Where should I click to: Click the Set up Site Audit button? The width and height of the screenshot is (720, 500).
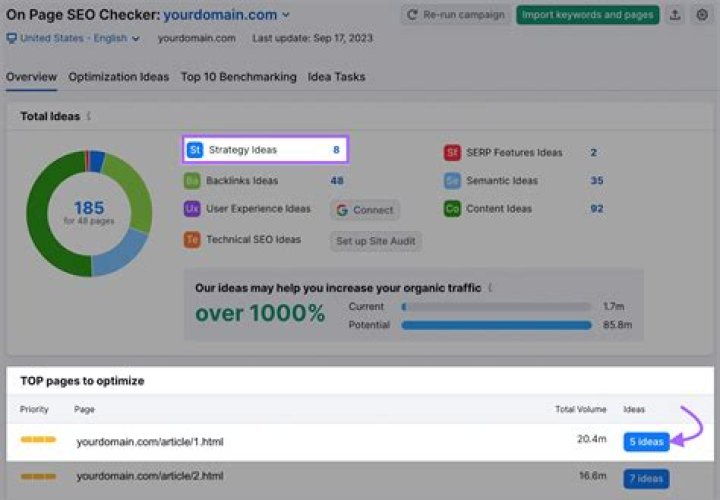point(378,241)
